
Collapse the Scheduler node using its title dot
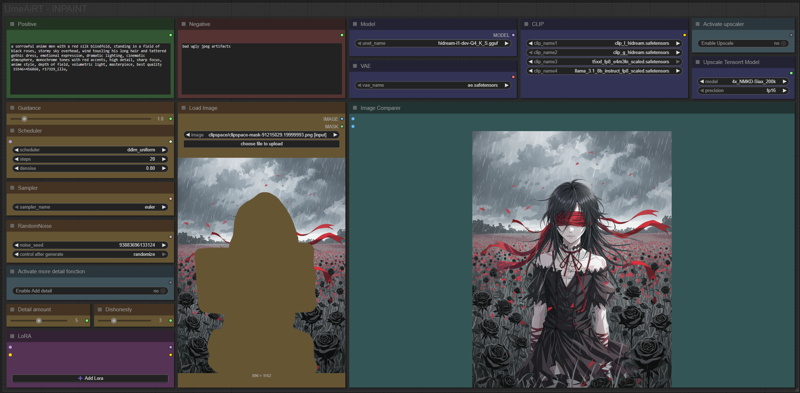click(x=12, y=131)
